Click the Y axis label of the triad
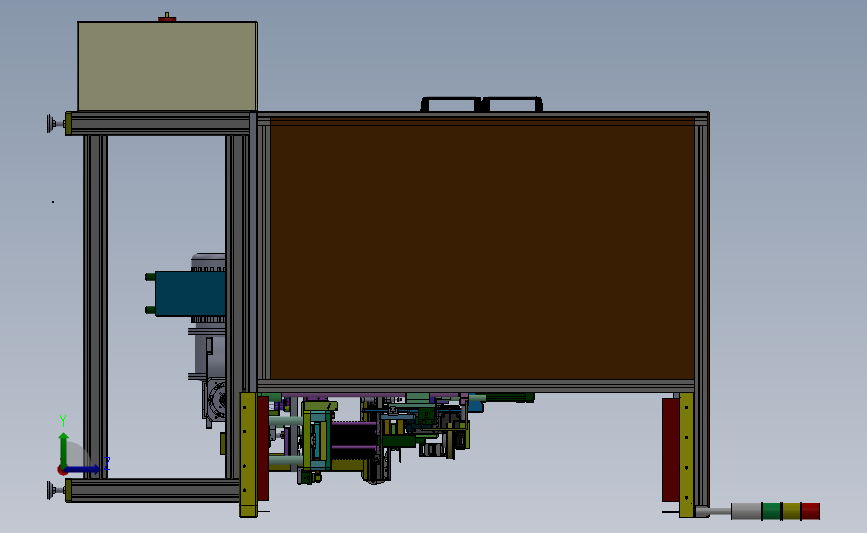 coord(63,421)
